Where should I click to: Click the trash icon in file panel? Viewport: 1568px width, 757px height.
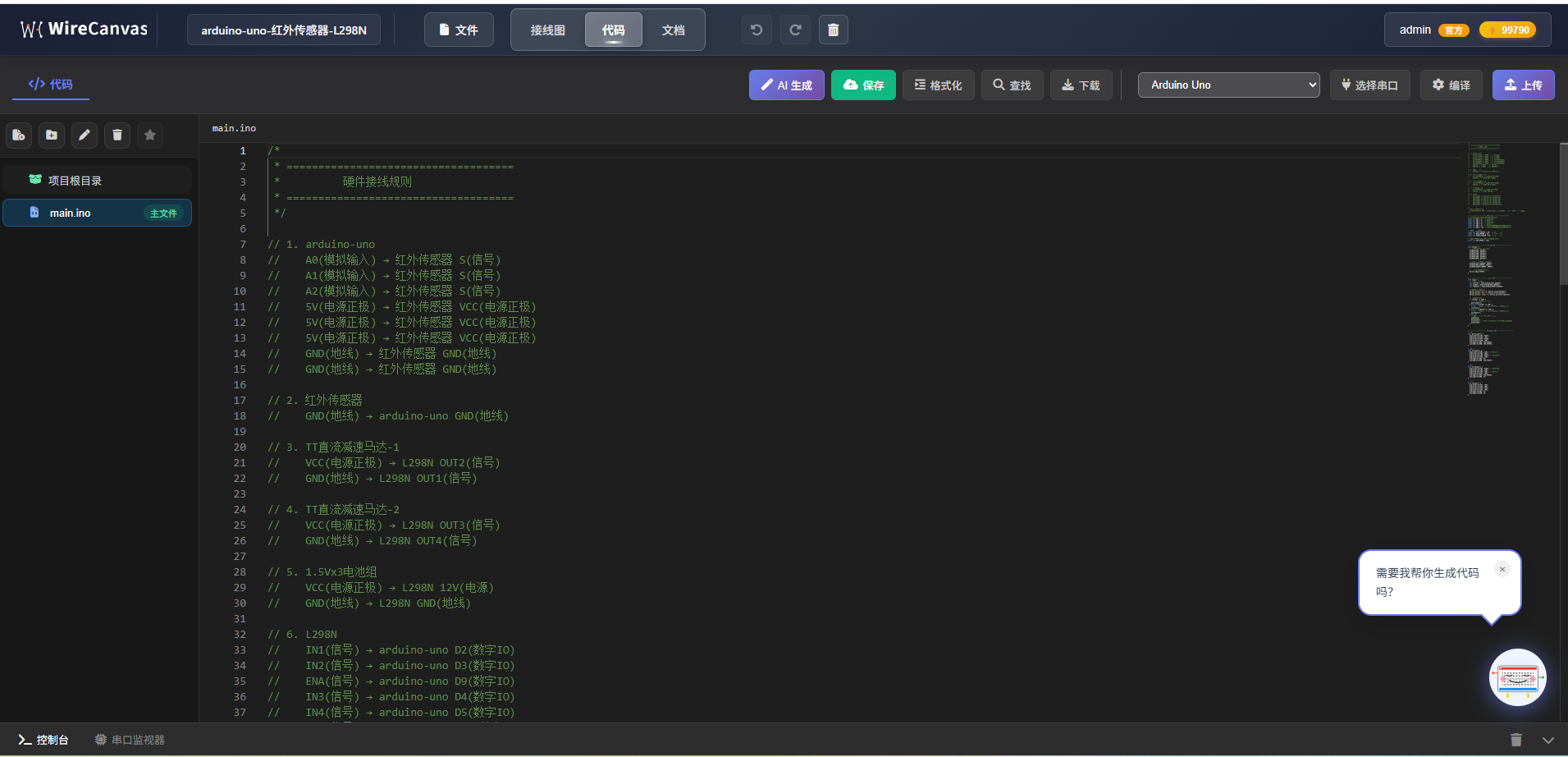click(117, 135)
